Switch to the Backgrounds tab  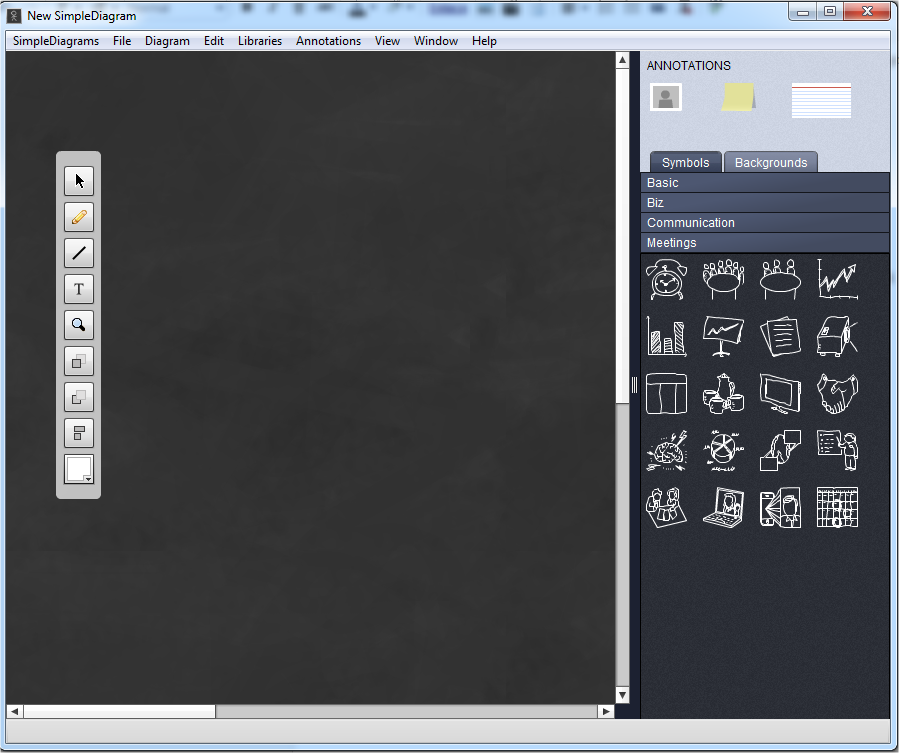(x=771, y=162)
